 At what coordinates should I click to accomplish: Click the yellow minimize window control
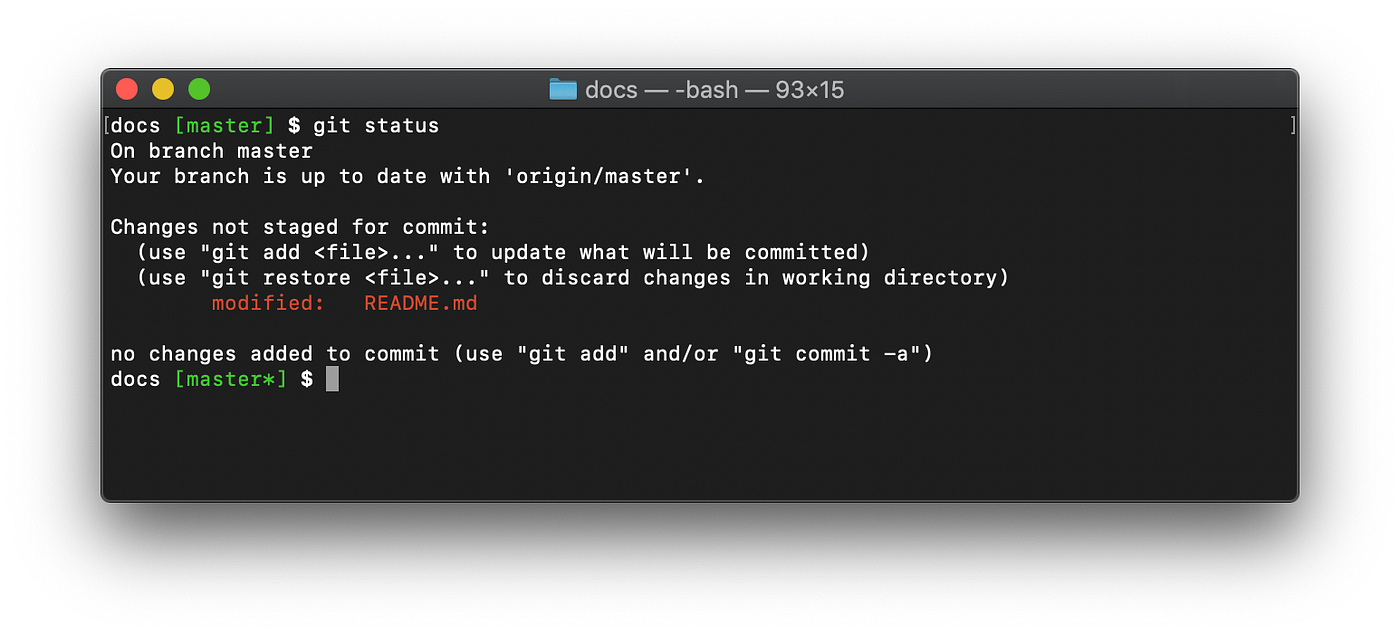tap(163, 88)
